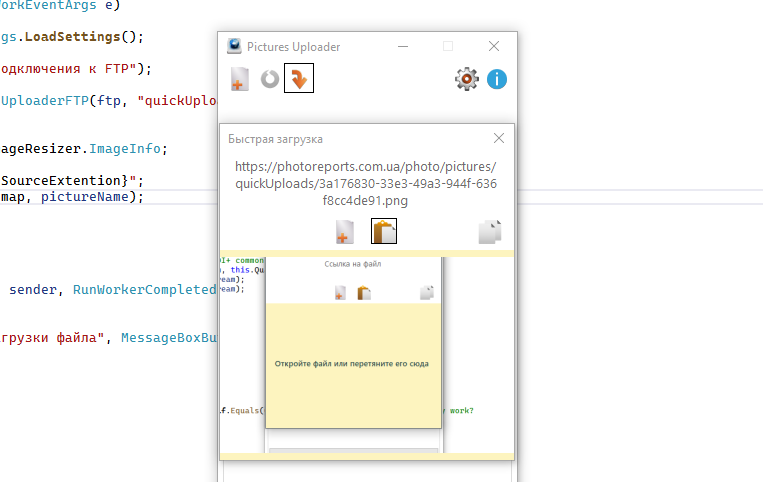Minimize the Pictures Uploader window
Viewport: 763px width, 482px height.
click(402, 46)
